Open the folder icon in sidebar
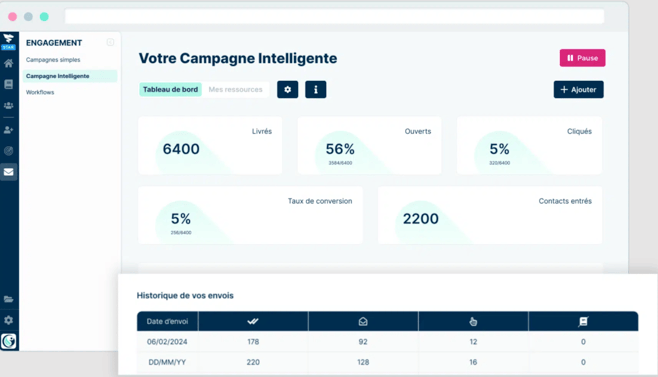This screenshot has width=658, height=377. (8, 299)
